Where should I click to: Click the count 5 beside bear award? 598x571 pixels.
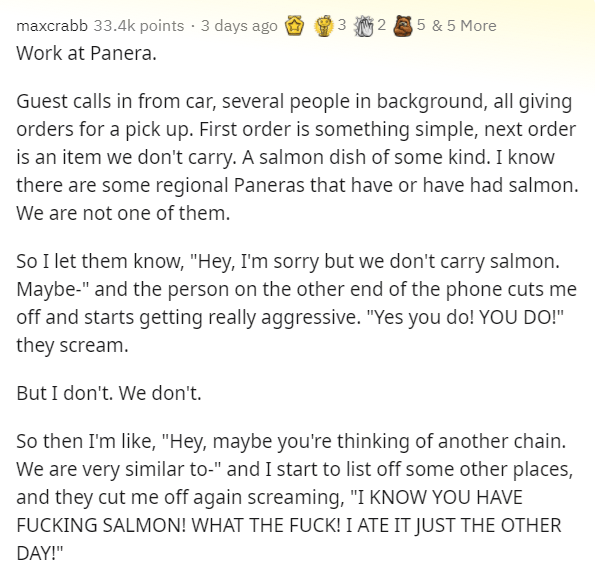[x=421, y=25]
